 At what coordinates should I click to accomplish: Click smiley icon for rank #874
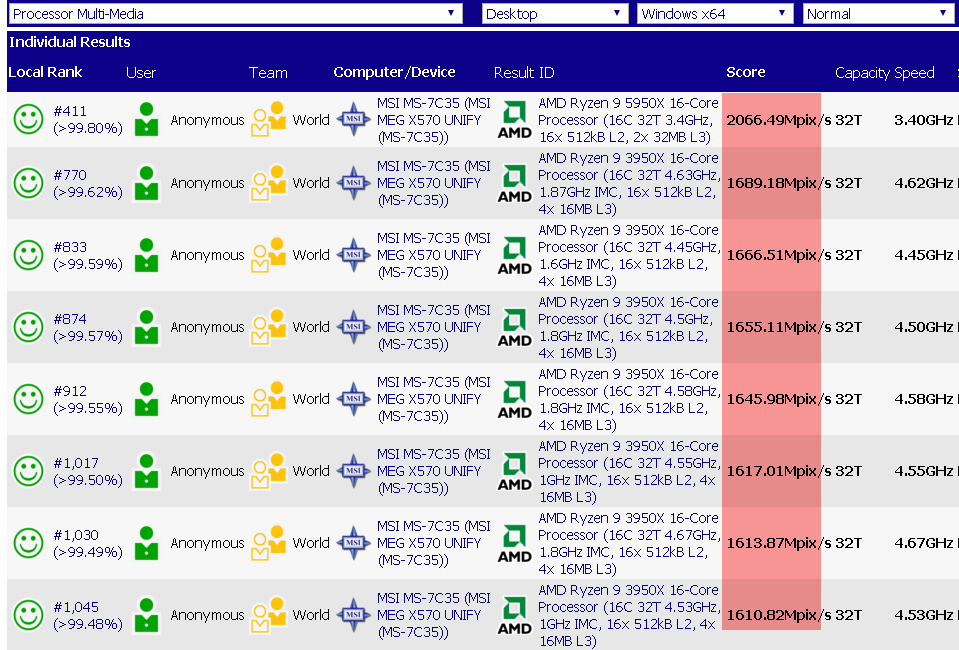tap(28, 327)
